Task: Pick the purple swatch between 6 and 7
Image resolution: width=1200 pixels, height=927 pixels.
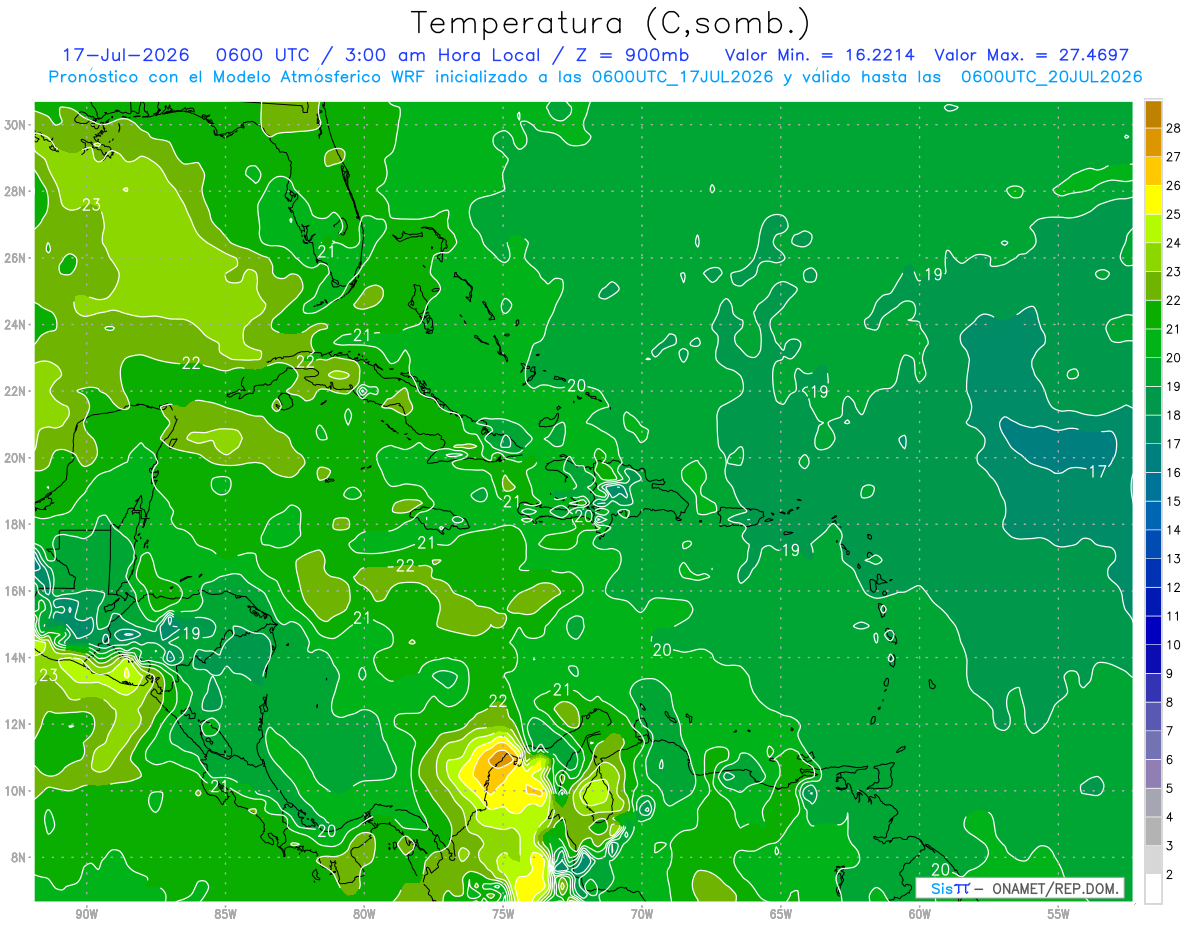Action: pyautogui.click(x=1153, y=744)
